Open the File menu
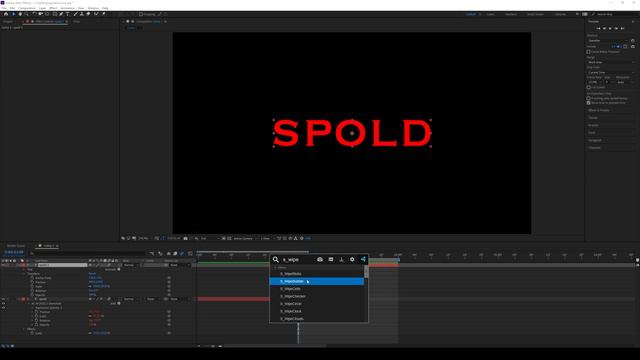This screenshot has height=360, width=640. [4, 8]
